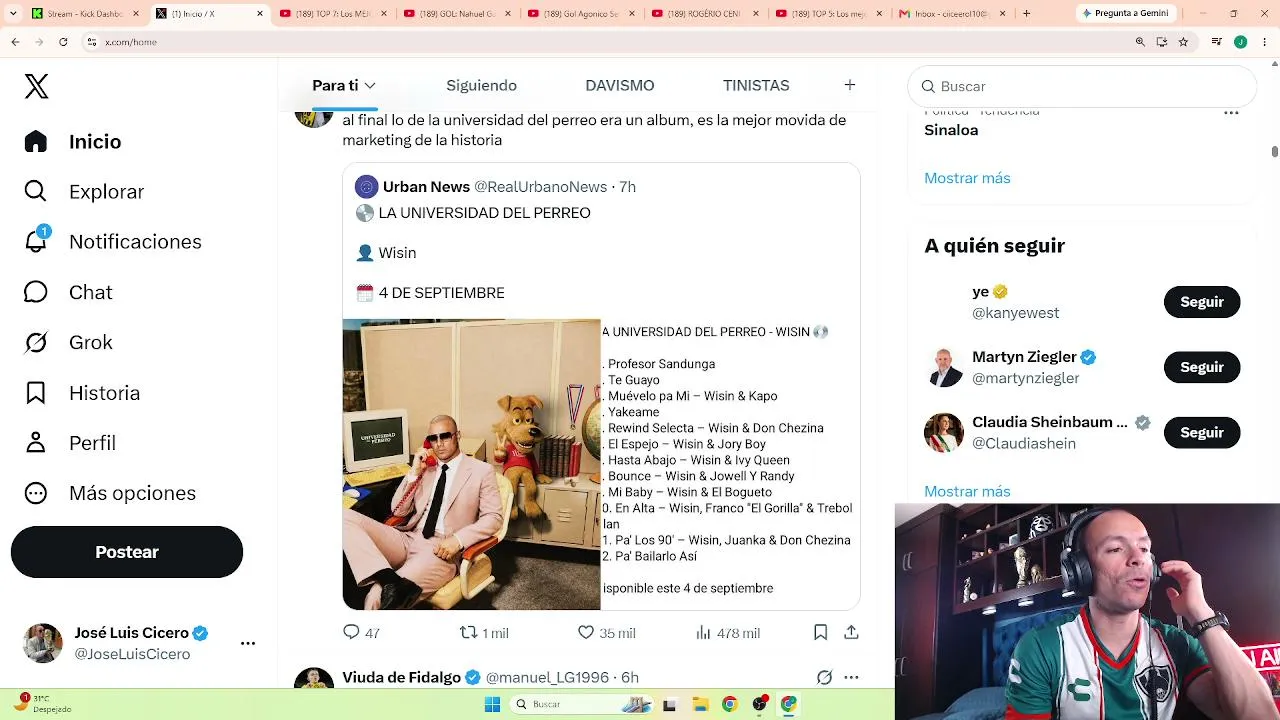Go back in browser history
Screen dimensions: 1280x720
(15, 42)
